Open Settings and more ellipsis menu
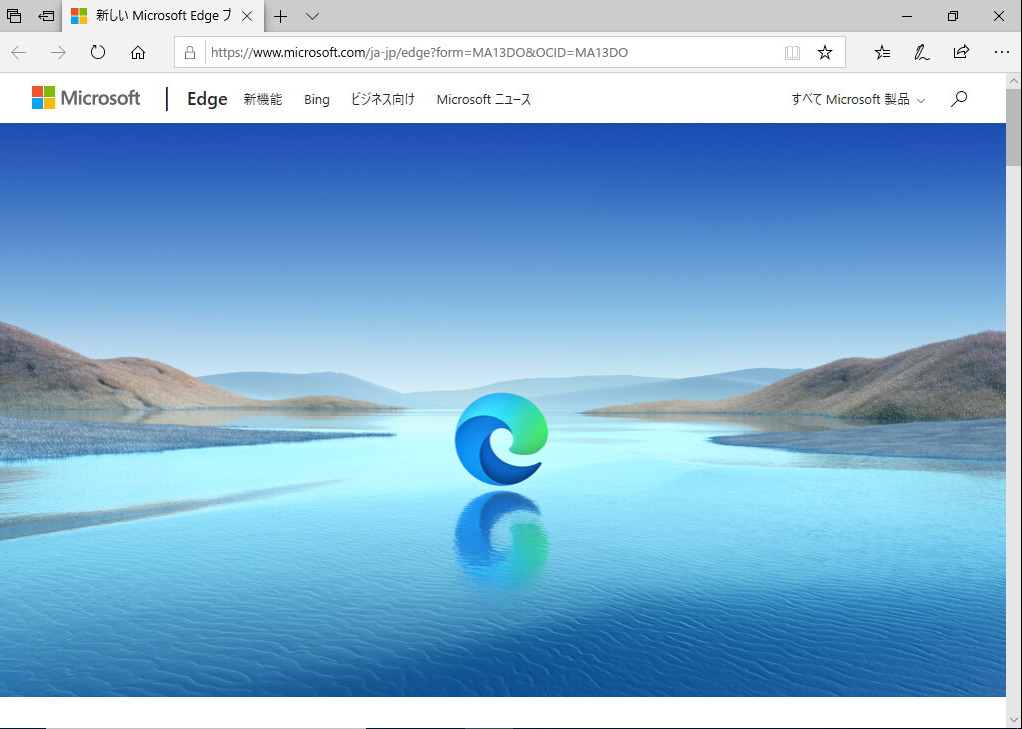 point(1001,53)
